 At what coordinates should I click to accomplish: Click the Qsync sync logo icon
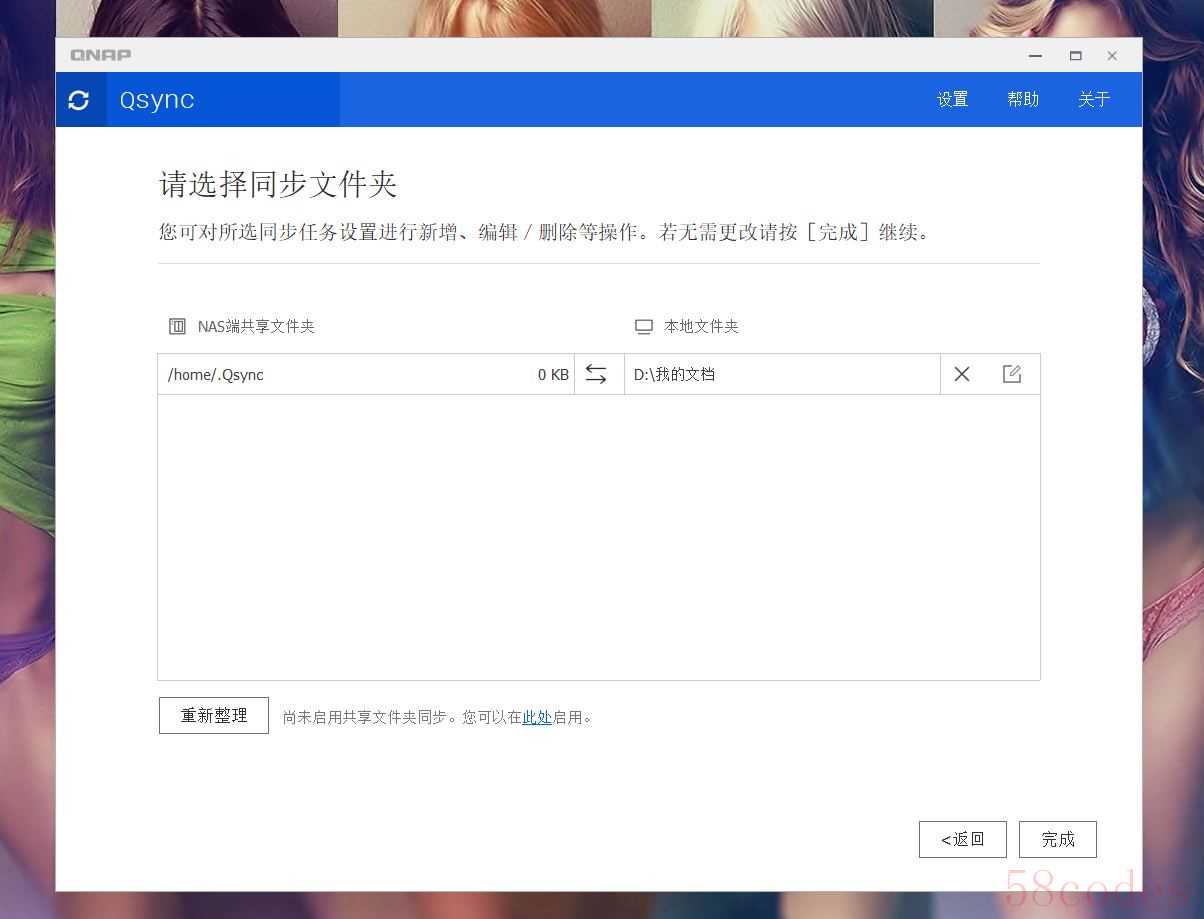tap(79, 100)
